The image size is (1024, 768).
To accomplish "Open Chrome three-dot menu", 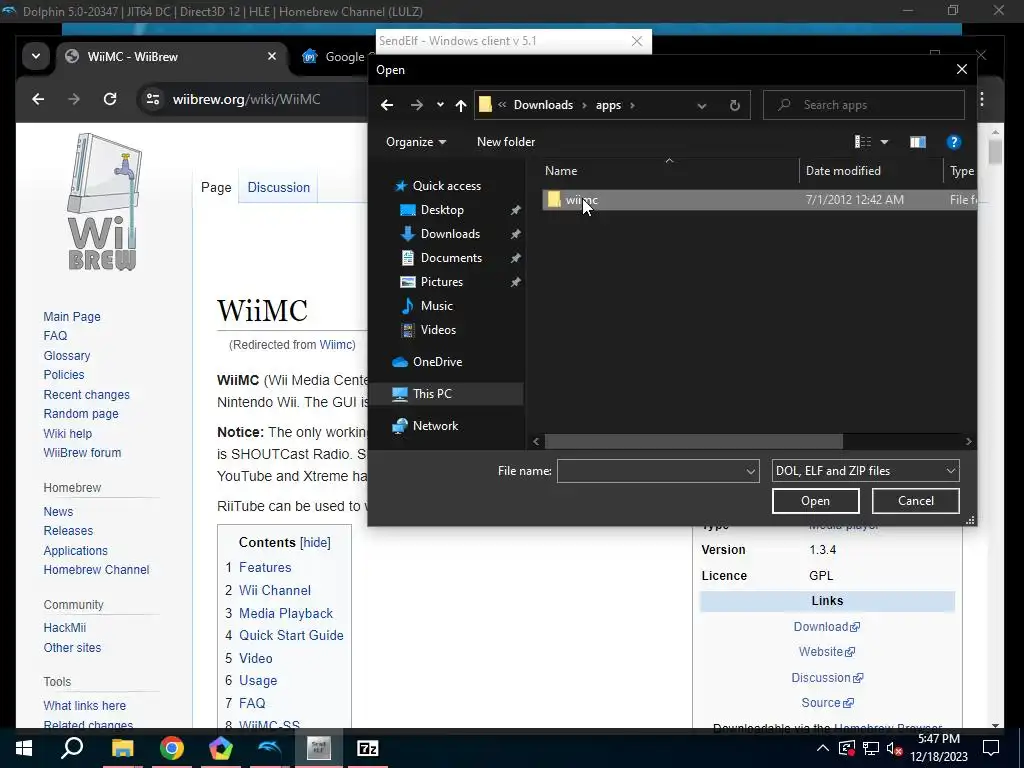I will tap(982, 99).
